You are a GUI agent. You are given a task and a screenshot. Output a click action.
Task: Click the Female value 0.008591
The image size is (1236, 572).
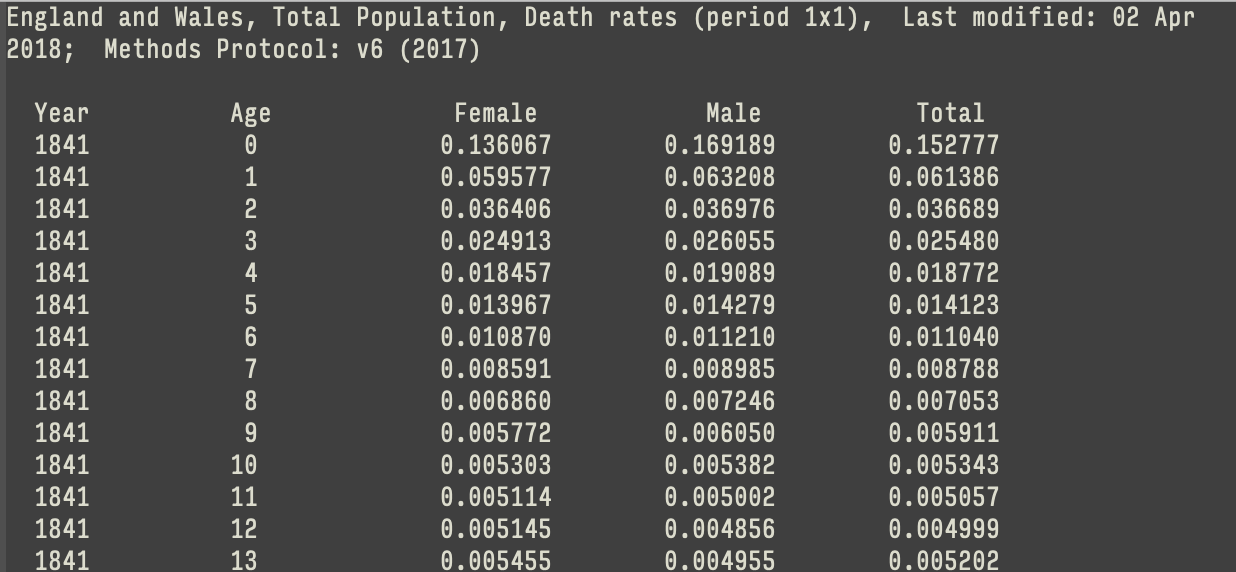[495, 369]
